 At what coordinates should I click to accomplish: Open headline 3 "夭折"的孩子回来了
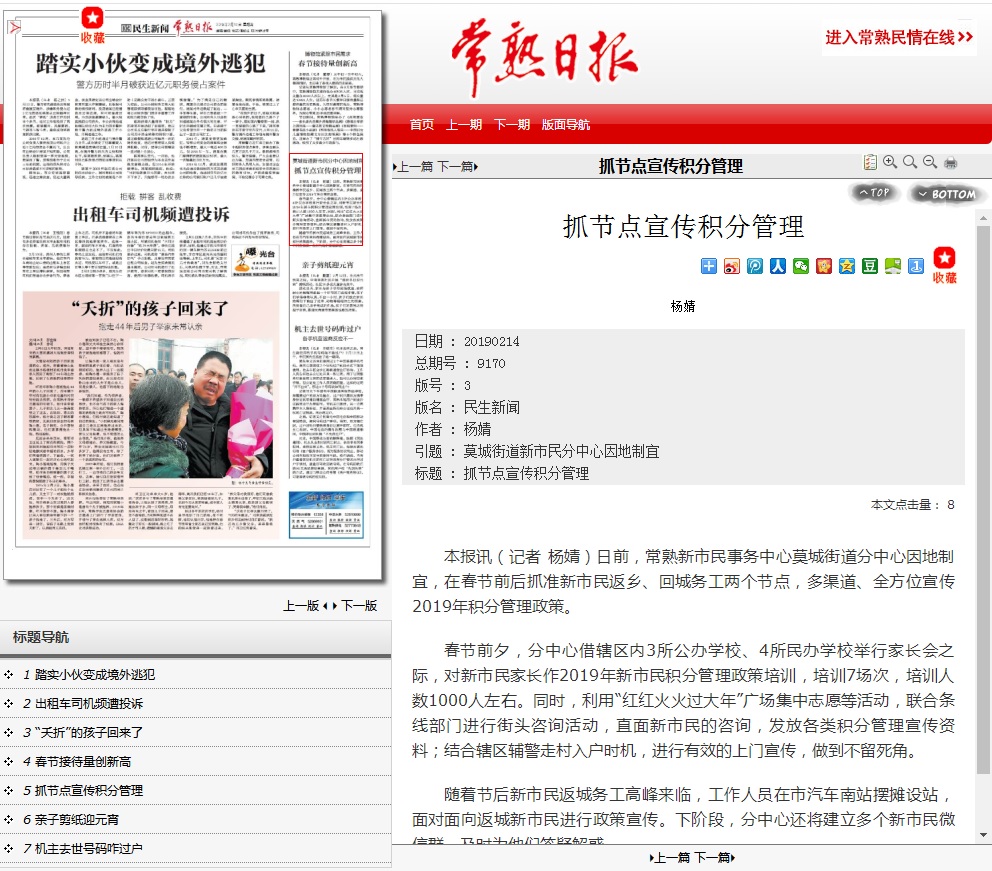tap(89, 732)
